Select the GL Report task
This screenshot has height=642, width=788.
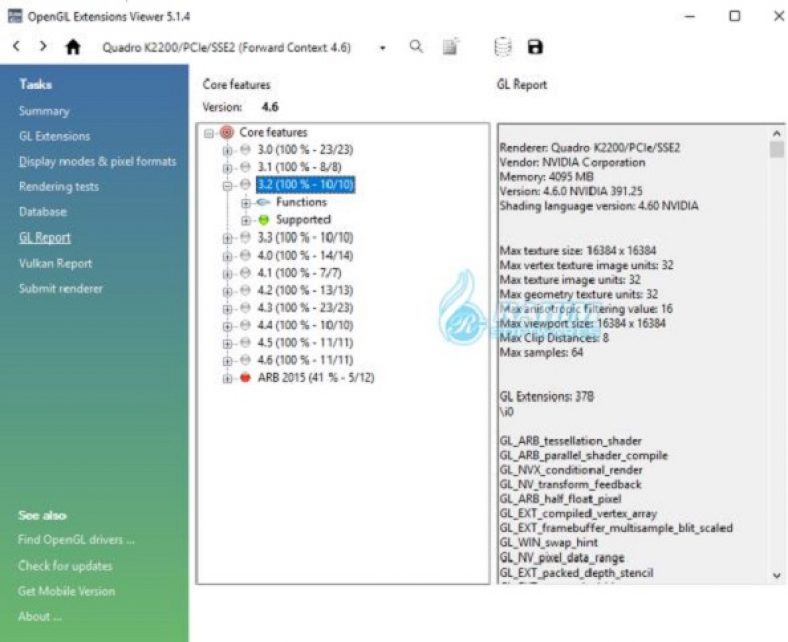coord(45,237)
